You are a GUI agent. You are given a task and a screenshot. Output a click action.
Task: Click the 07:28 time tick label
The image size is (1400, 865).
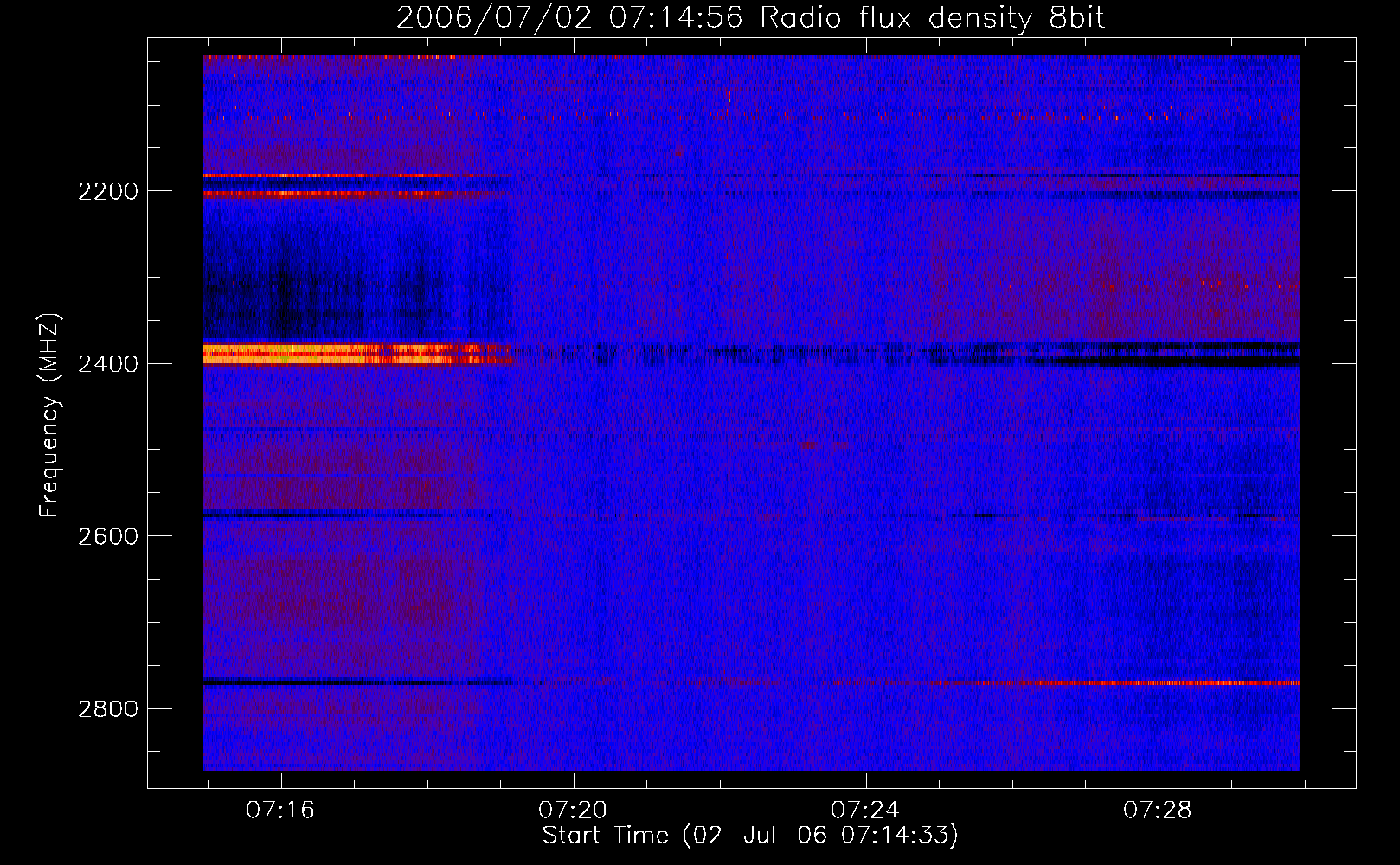pos(1158,811)
